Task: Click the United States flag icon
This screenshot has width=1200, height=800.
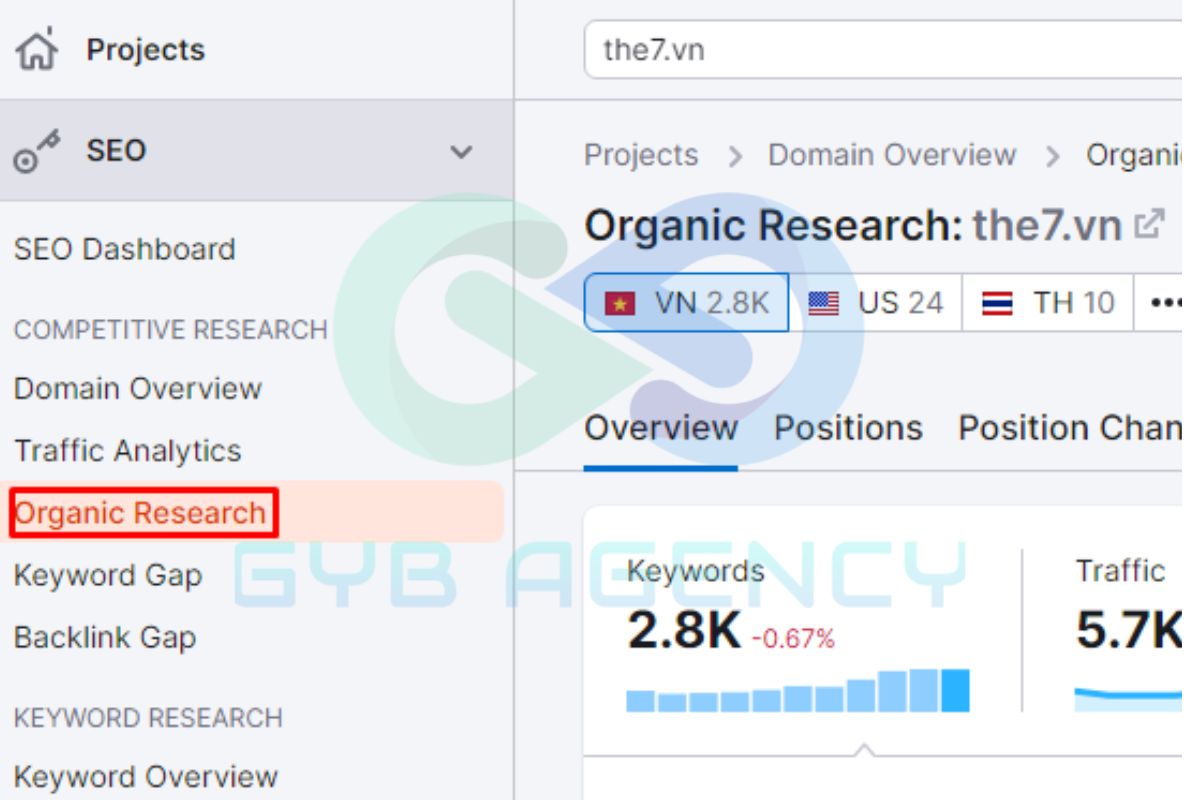Action: tap(823, 303)
